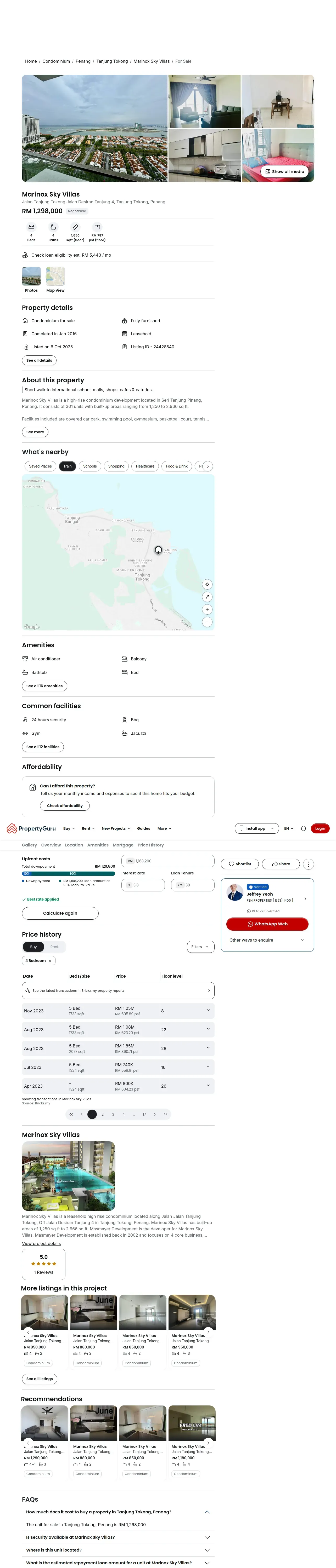The height and width of the screenshot is (1568, 336).
Task: Open the Install app dropdown
Action: (x=257, y=828)
